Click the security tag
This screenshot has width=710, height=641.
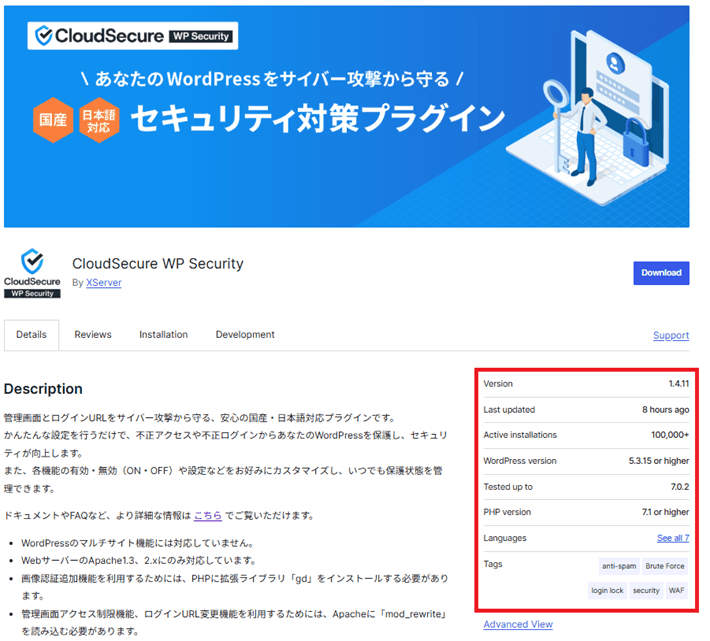pyautogui.click(x=646, y=590)
